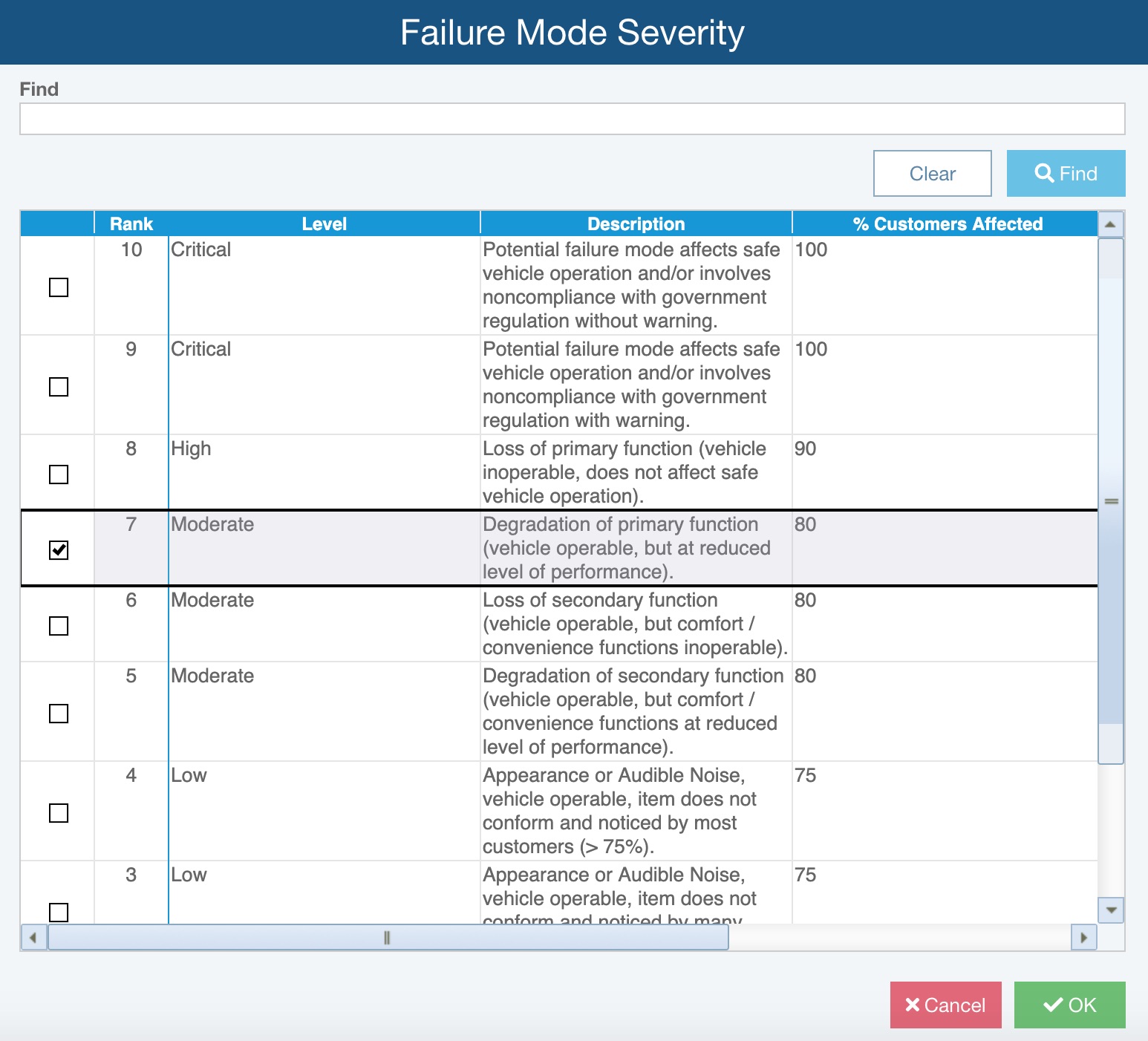The width and height of the screenshot is (1148, 1041).
Task: Click the Description column header
Action: [636, 224]
